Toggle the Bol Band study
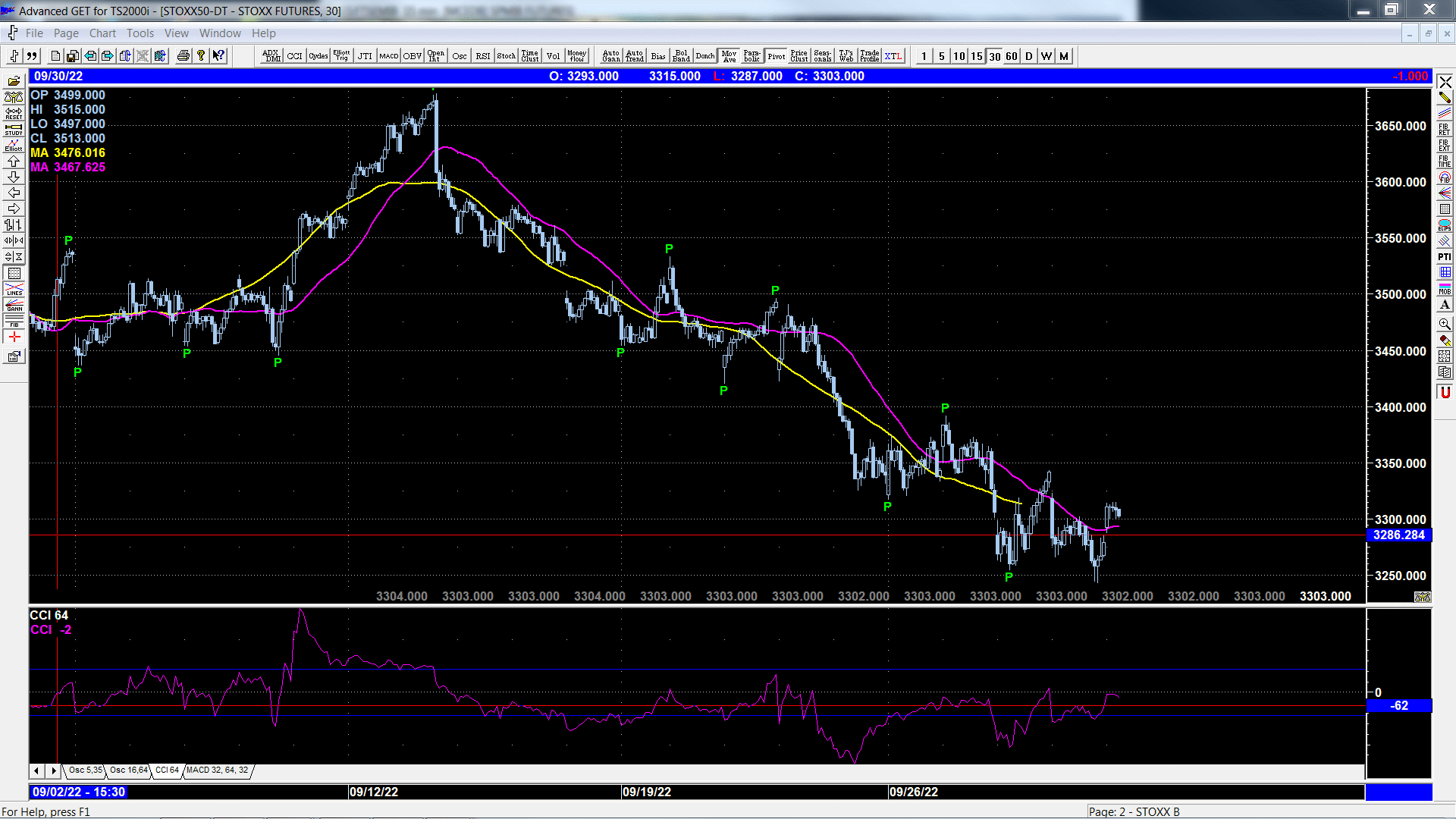The width and height of the screenshot is (1456, 819). click(x=681, y=56)
